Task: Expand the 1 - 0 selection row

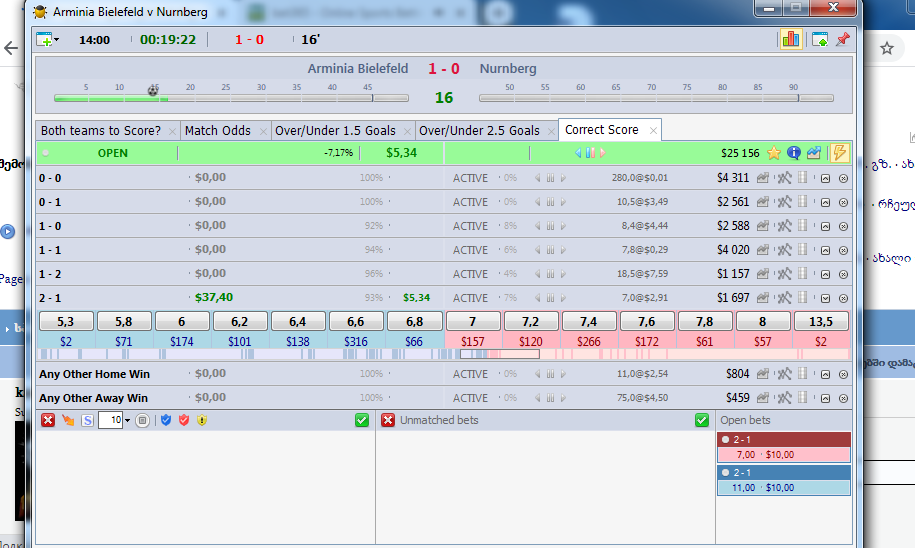Action: click(x=825, y=226)
